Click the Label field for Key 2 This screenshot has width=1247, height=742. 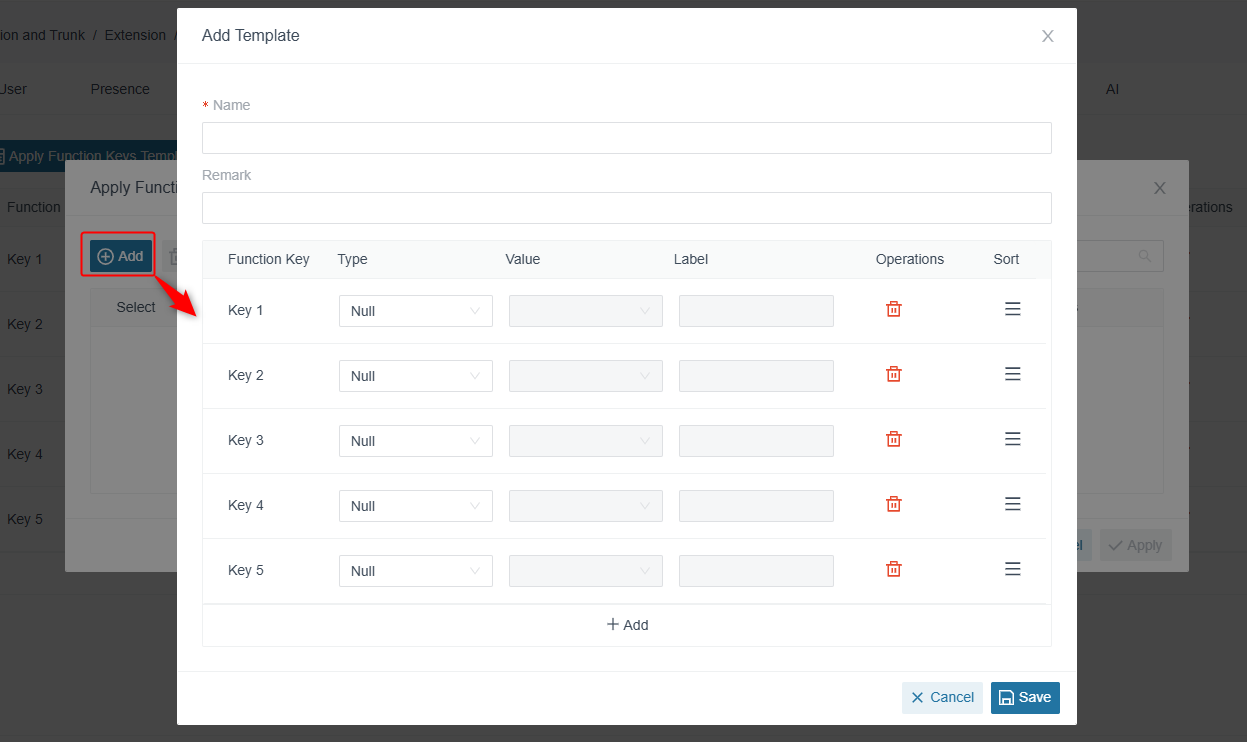(756, 376)
